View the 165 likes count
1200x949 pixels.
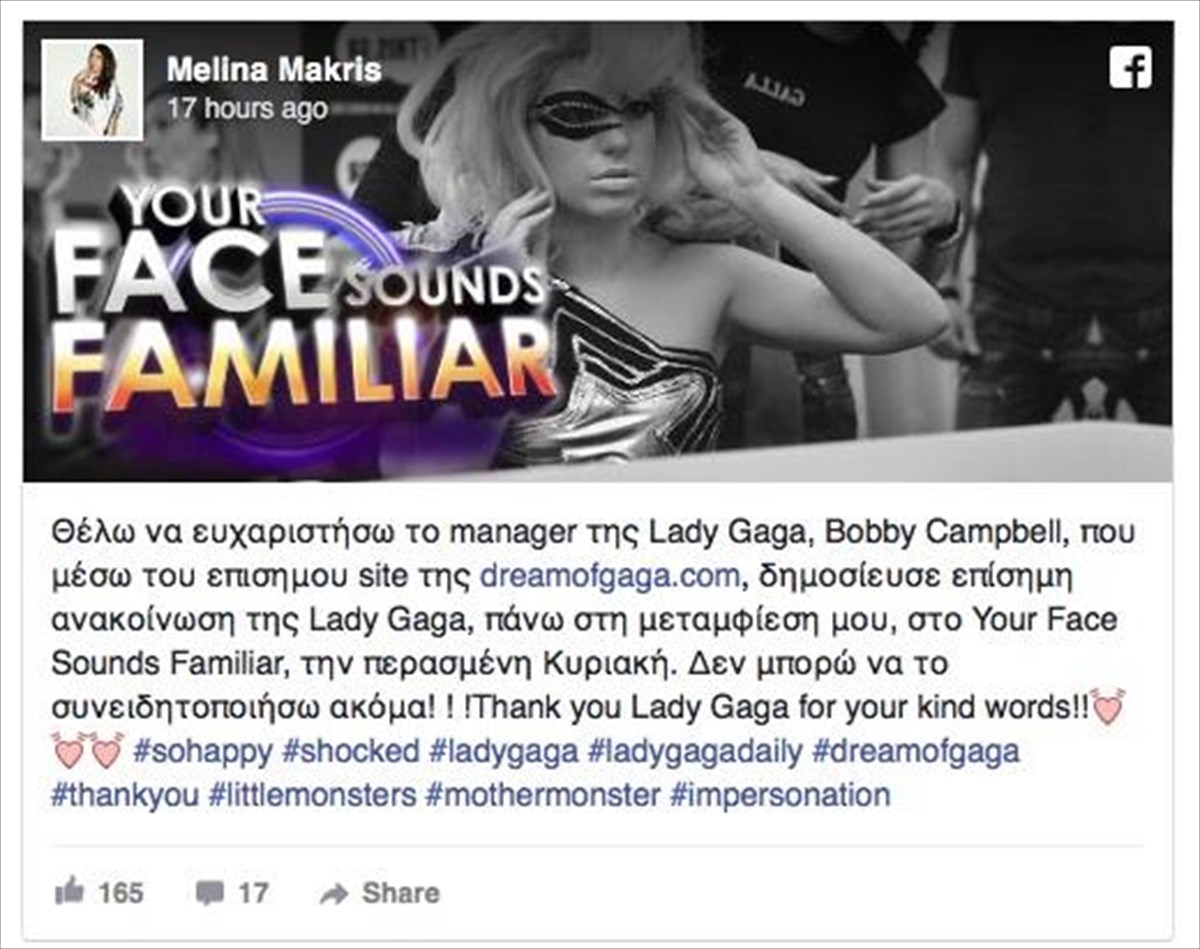coord(121,892)
